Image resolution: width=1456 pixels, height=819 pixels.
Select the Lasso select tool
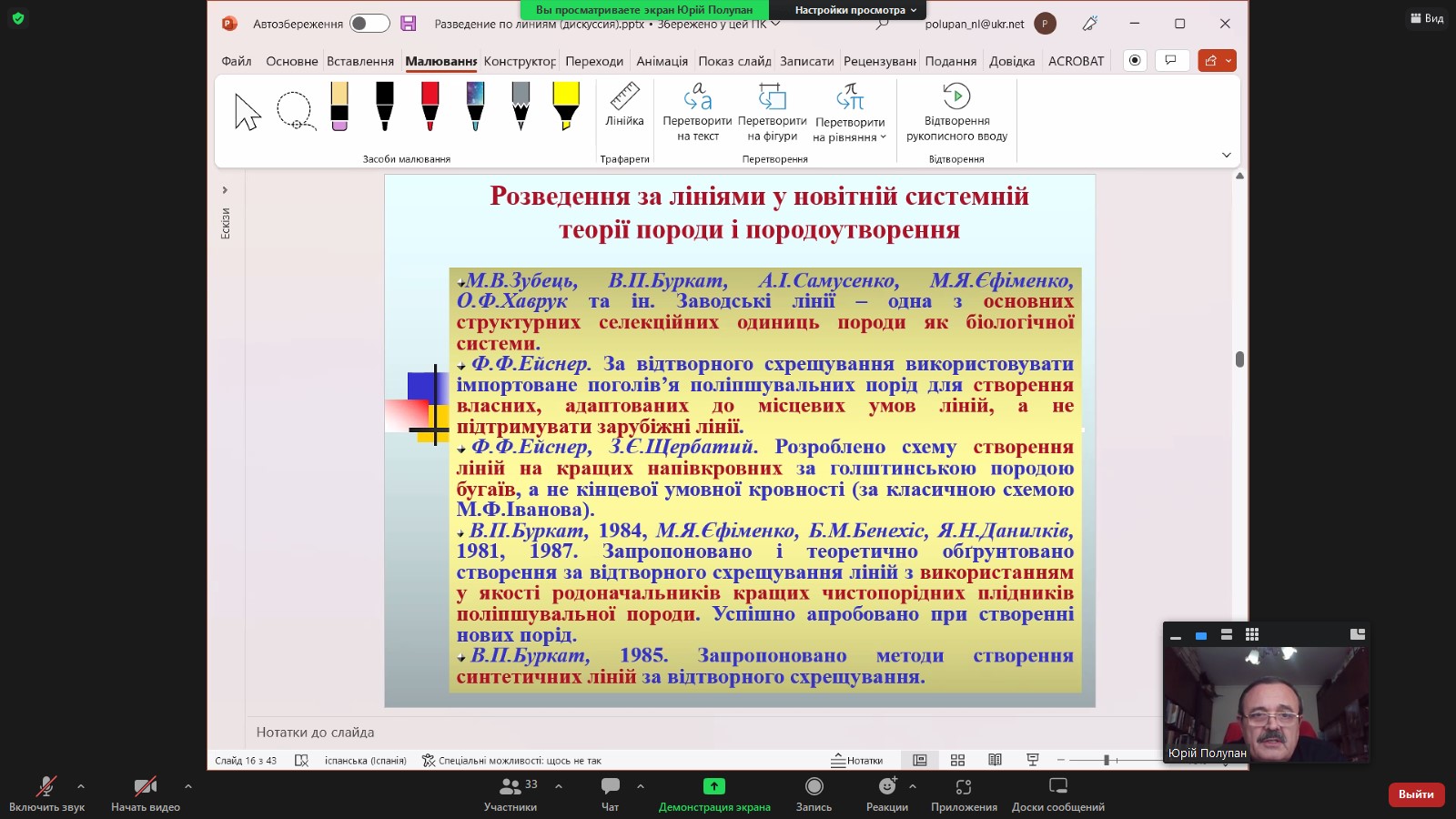(296, 111)
